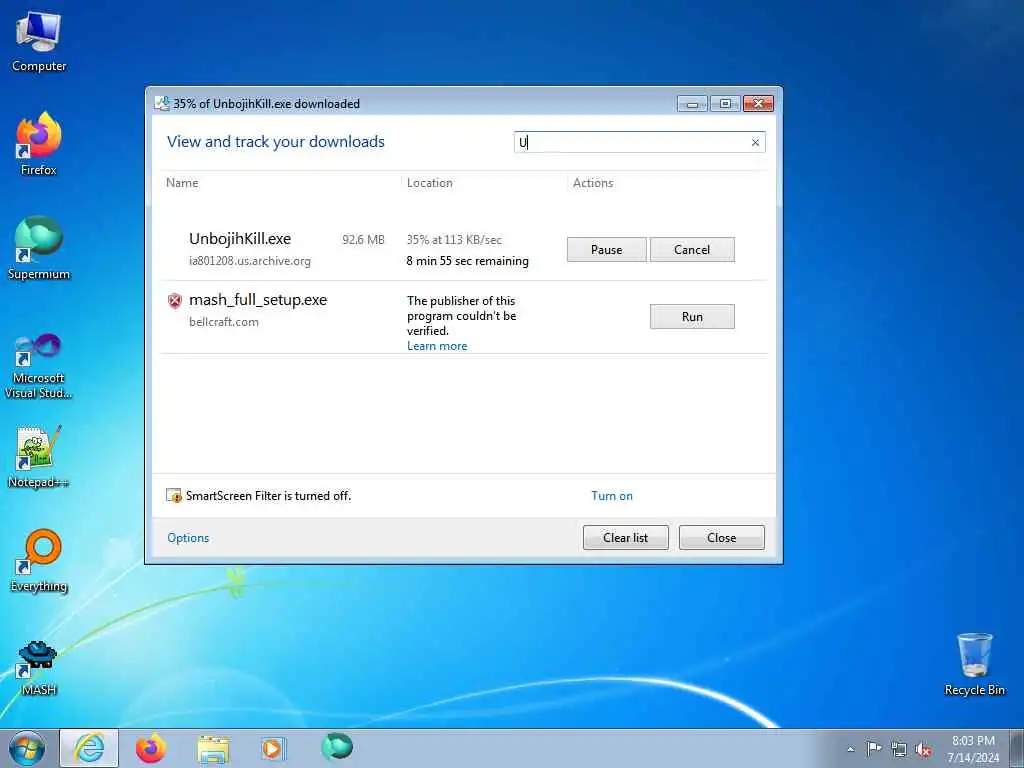Select the Firefox desktop shortcut

pos(39,144)
